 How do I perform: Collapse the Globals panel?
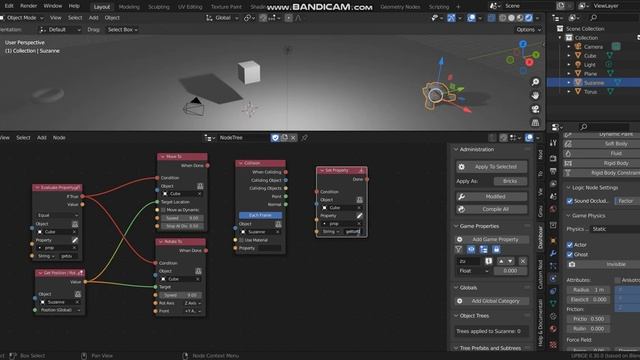[x=456, y=288]
